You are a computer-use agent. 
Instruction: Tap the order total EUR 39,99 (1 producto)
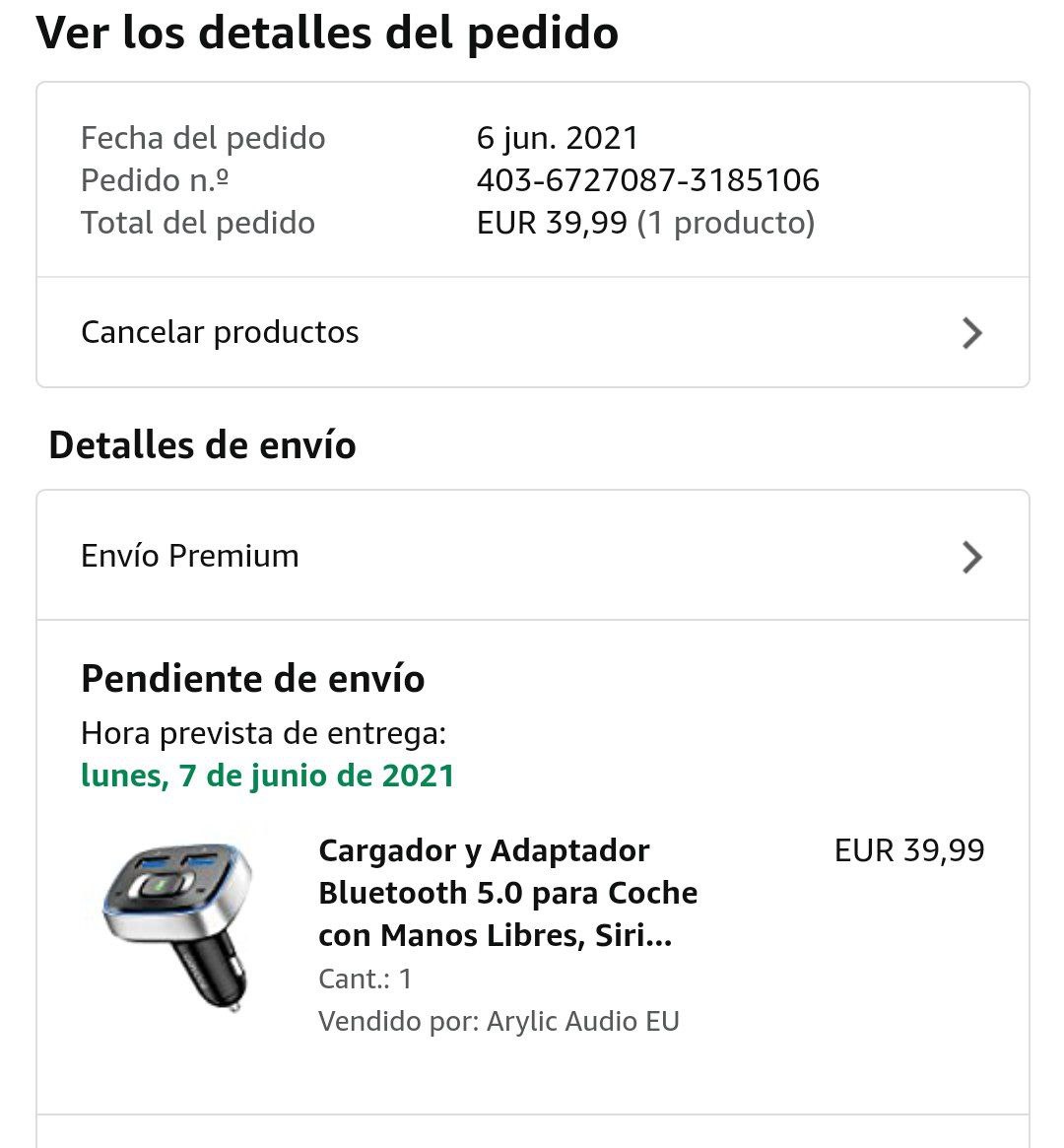645,223
